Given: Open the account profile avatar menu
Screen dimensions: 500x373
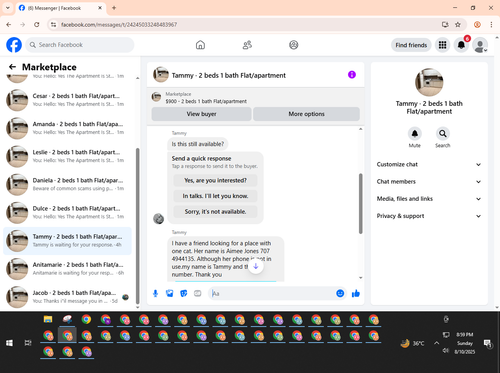Looking at the screenshot, I should click(x=480, y=45).
